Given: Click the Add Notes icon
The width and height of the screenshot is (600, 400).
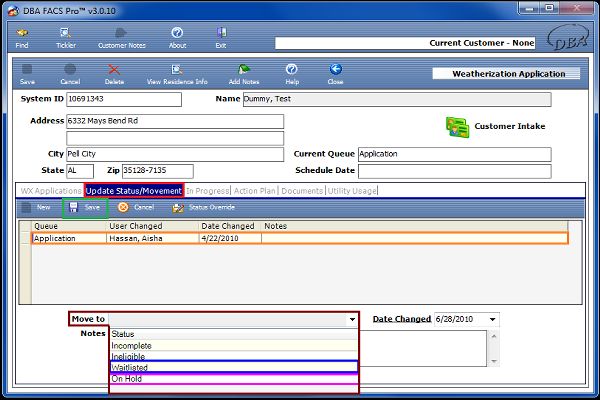Looking at the screenshot, I should pos(244,75).
